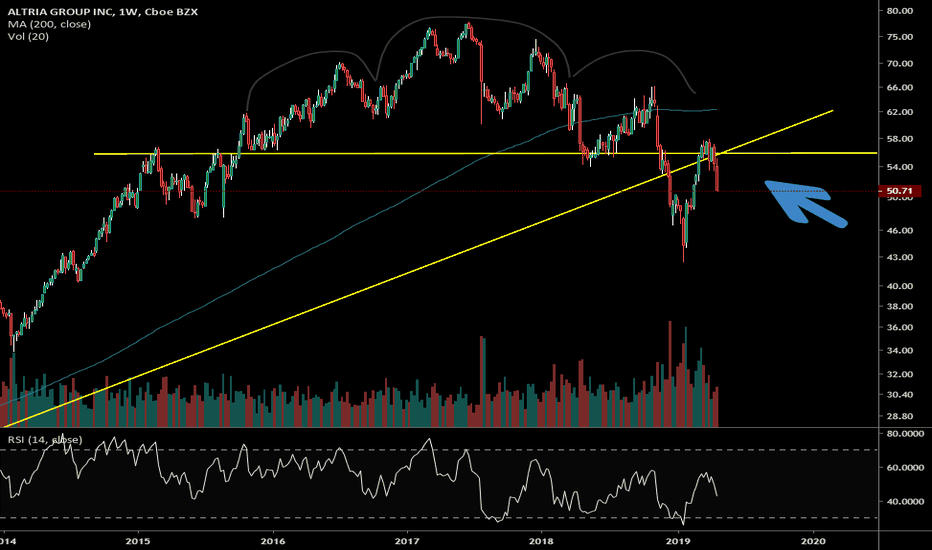
Task: Click the 28.80 price axis label
Action: tap(899, 416)
